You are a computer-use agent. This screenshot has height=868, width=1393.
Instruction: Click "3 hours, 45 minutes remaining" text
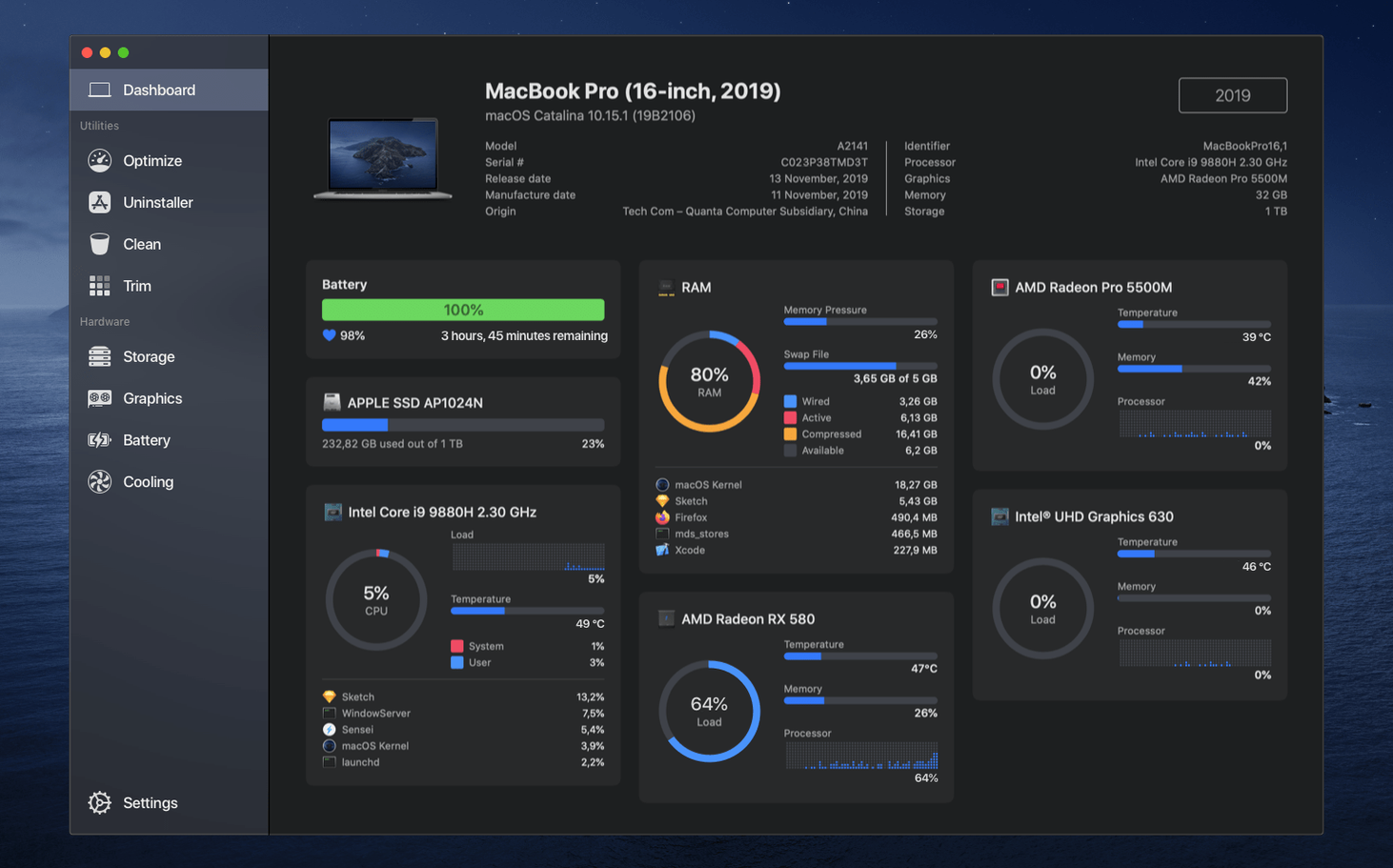point(524,335)
